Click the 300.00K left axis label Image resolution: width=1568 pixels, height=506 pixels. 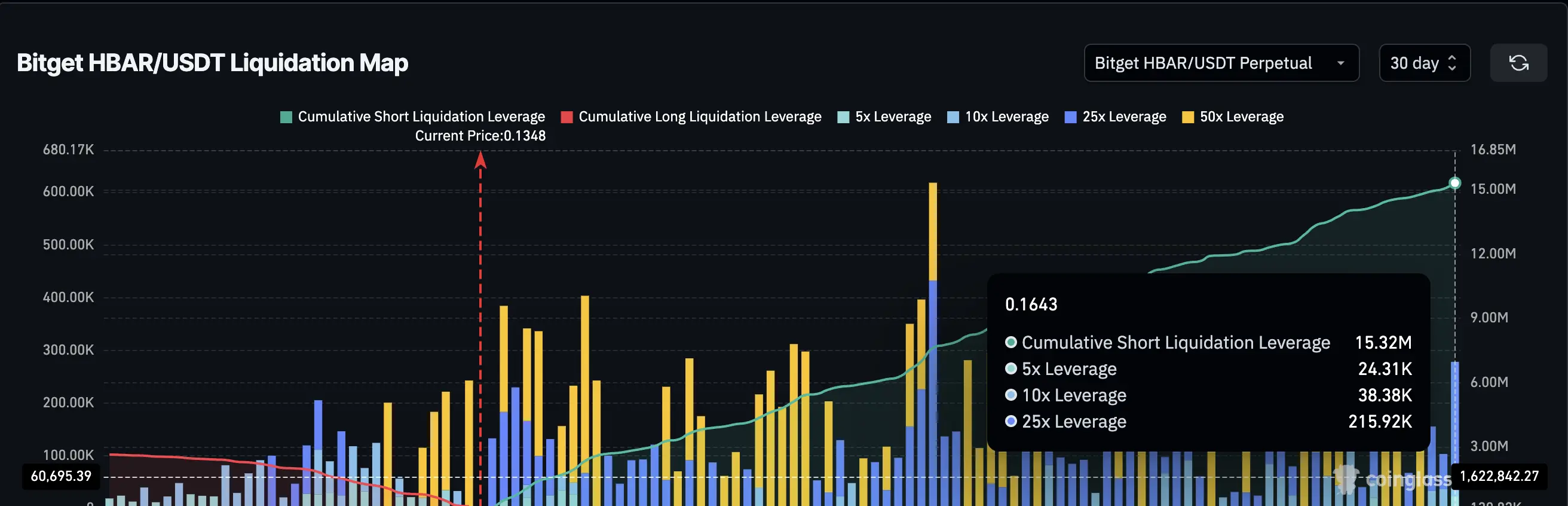click(68, 350)
